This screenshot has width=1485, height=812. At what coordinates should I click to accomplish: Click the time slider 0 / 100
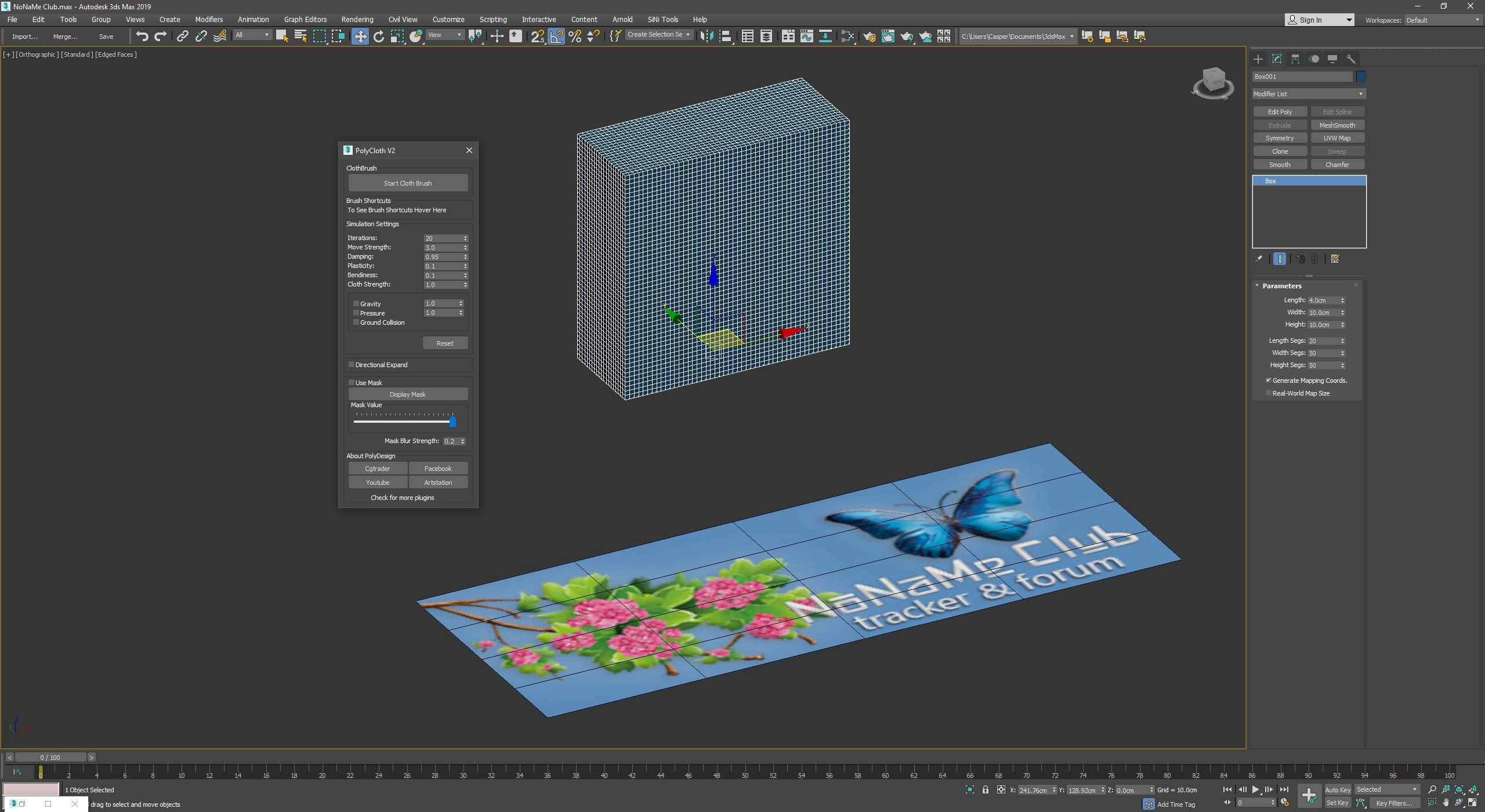pos(50,757)
